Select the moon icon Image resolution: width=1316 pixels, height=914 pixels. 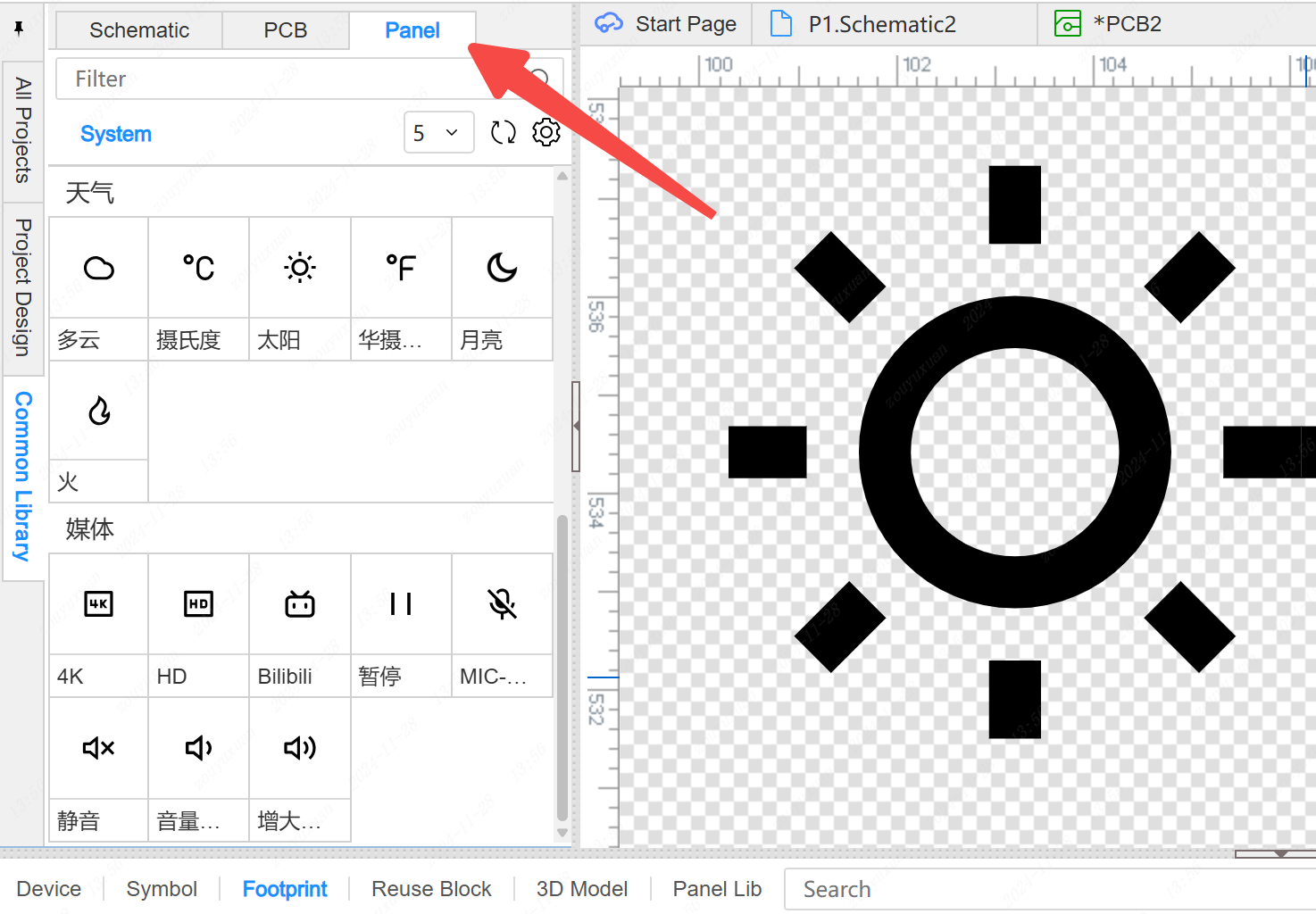click(502, 268)
